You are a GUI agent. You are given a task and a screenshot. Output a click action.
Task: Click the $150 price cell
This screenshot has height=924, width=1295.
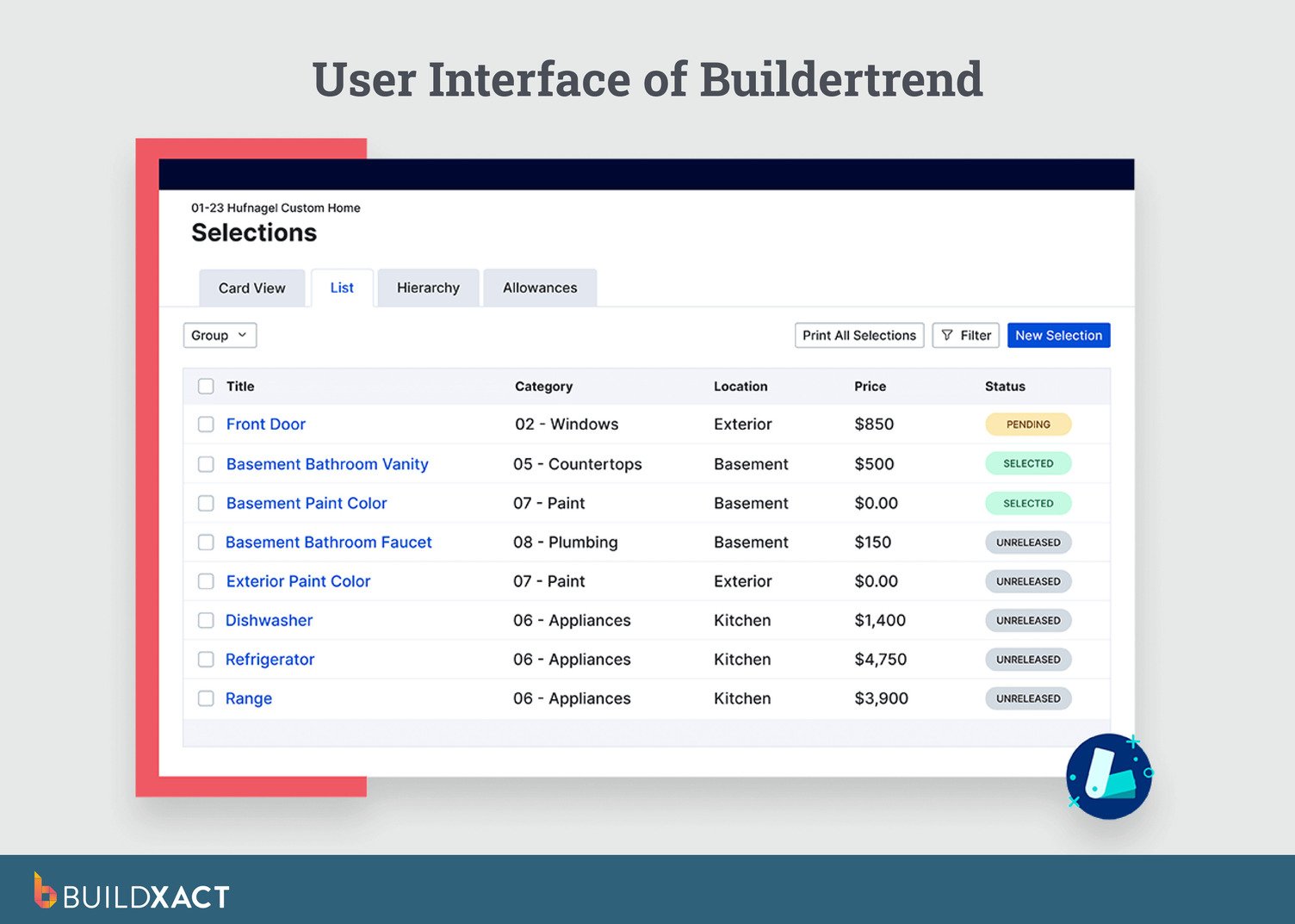click(x=872, y=543)
